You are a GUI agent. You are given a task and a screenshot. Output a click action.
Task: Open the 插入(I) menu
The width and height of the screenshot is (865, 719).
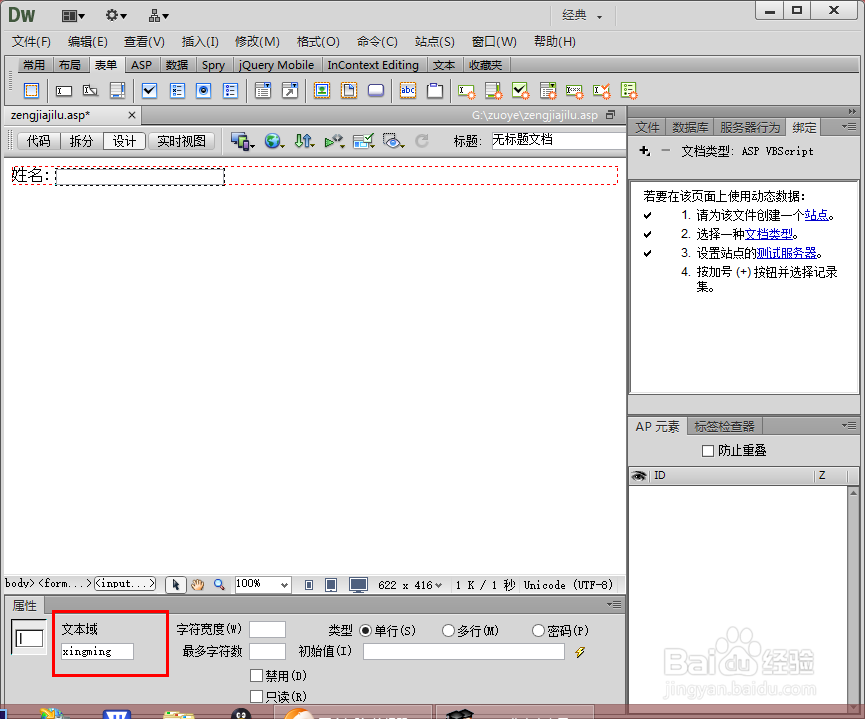coord(200,42)
